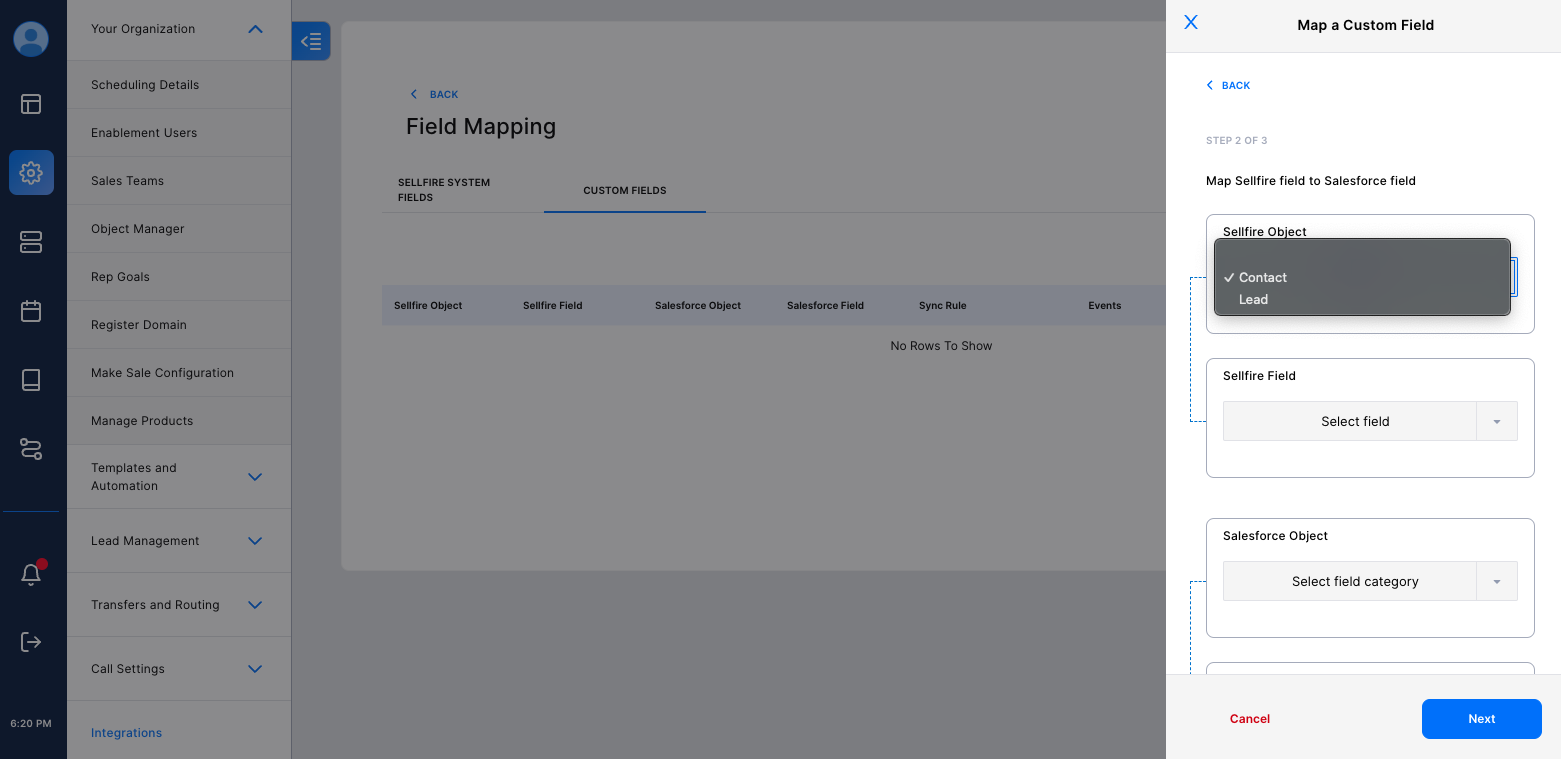Open the calendar icon in sidebar
The height and width of the screenshot is (759, 1561).
(31, 311)
